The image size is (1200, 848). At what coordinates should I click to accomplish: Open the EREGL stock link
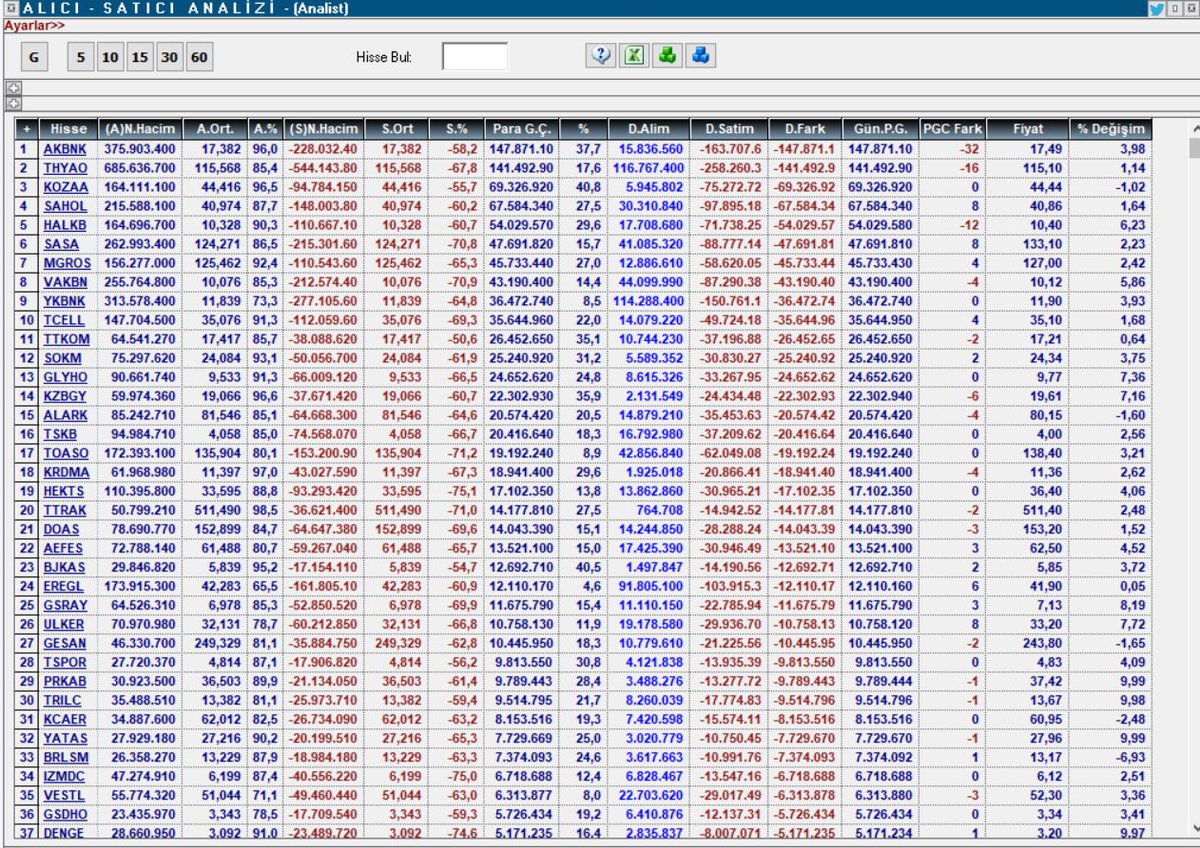tap(65, 586)
